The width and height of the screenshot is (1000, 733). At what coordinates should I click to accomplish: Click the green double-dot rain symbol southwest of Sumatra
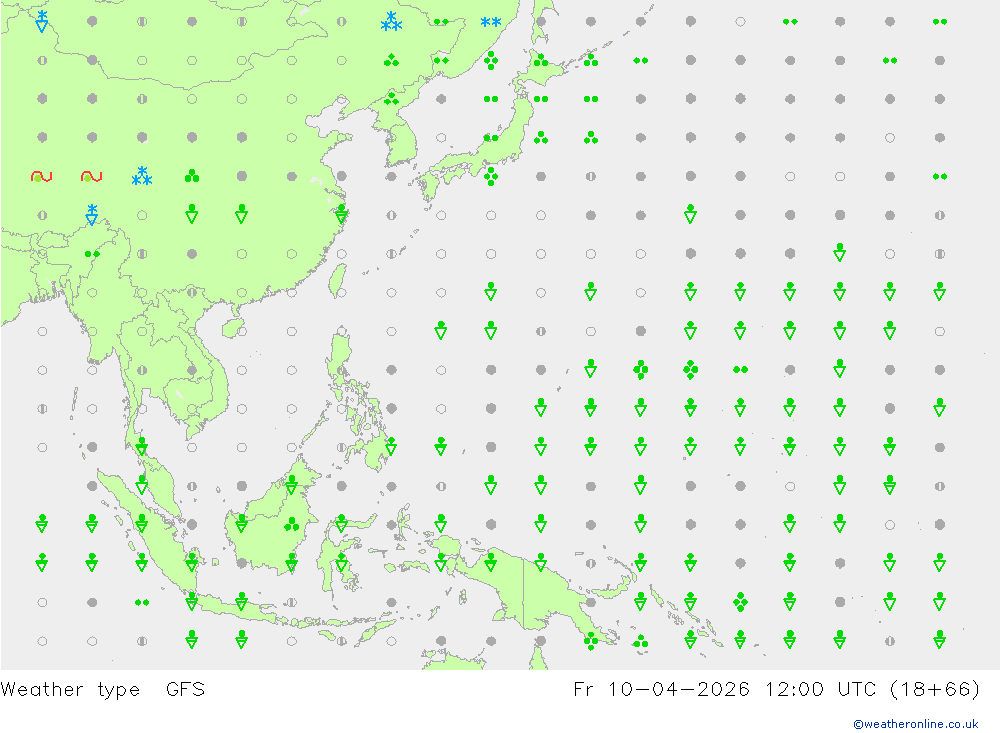pos(142,602)
